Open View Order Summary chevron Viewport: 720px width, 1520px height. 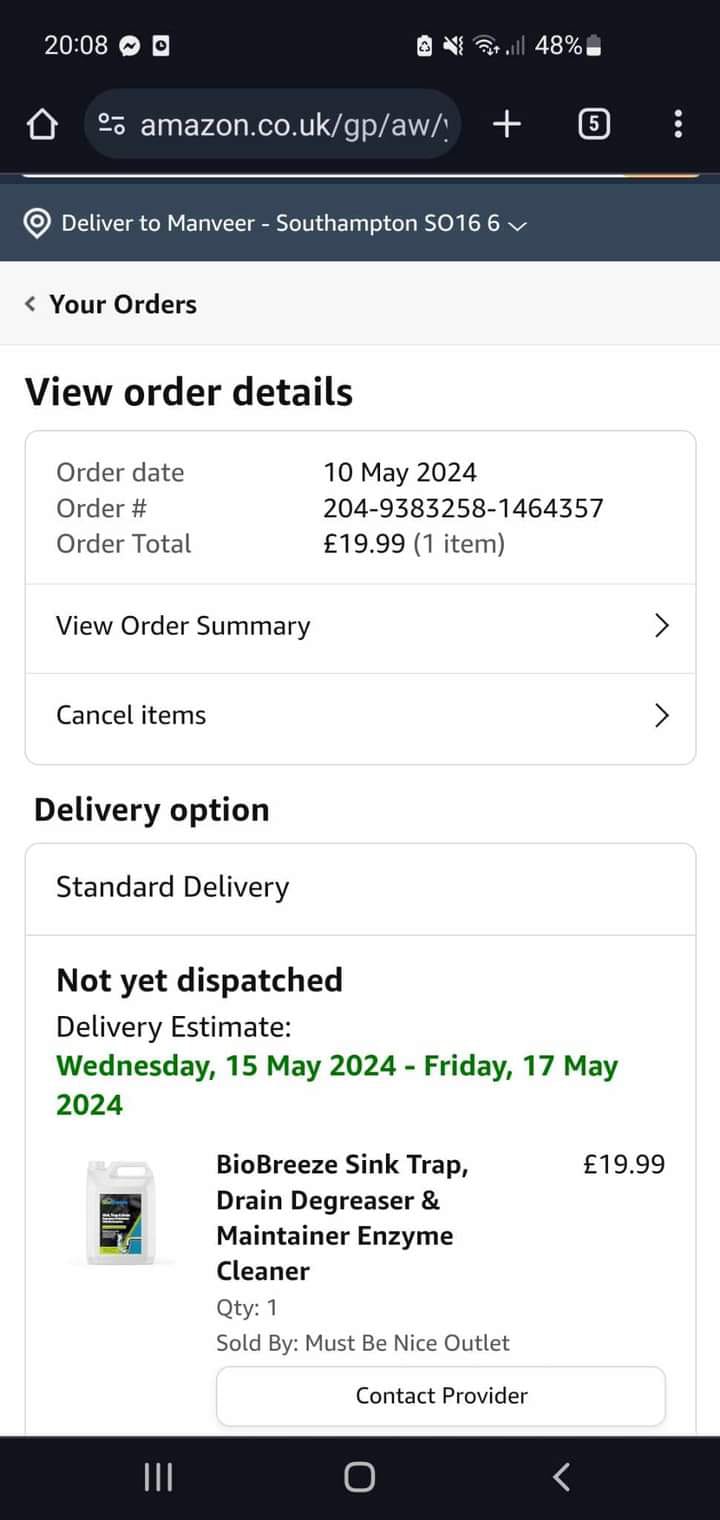coord(661,626)
